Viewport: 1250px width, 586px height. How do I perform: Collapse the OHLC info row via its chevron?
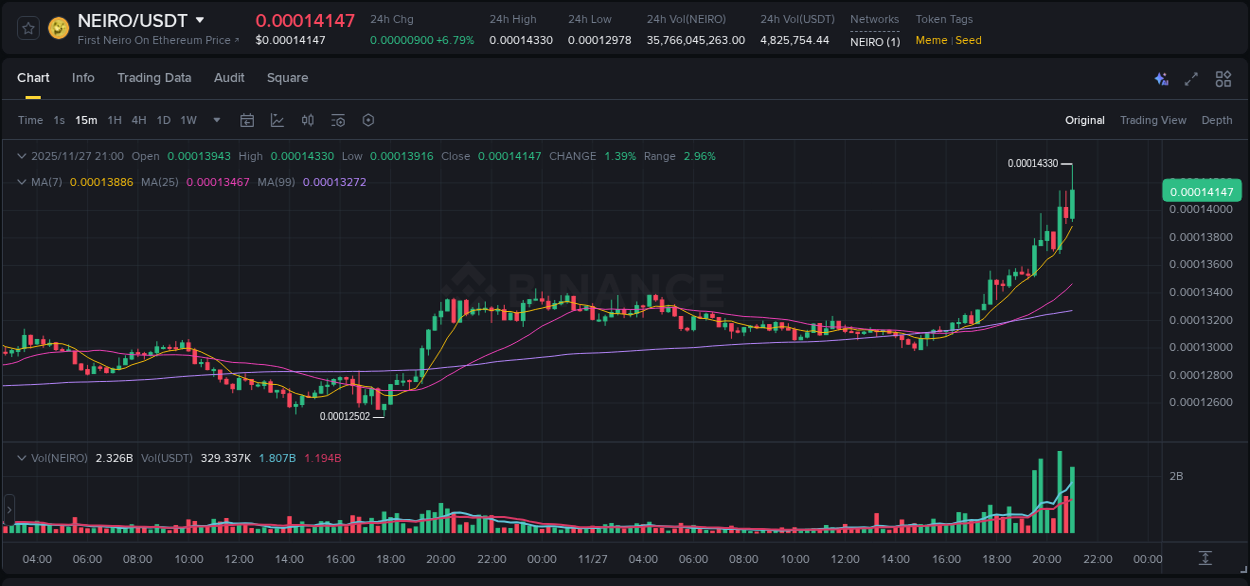coord(22,156)
